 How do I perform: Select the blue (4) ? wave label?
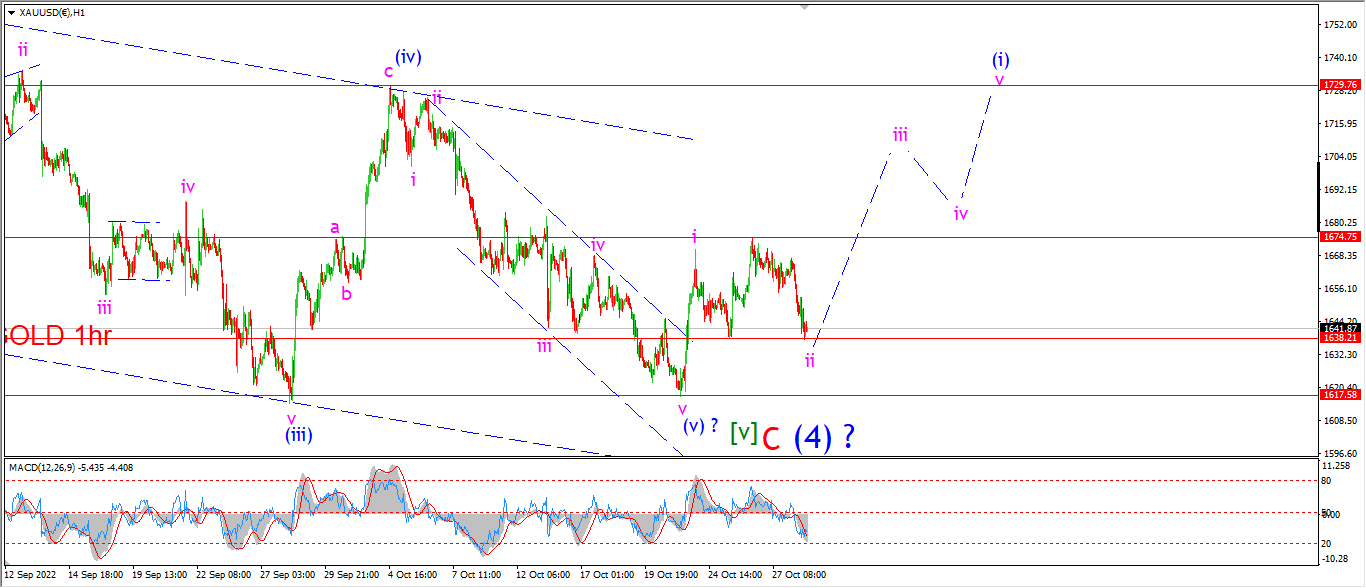pos(824,438)
